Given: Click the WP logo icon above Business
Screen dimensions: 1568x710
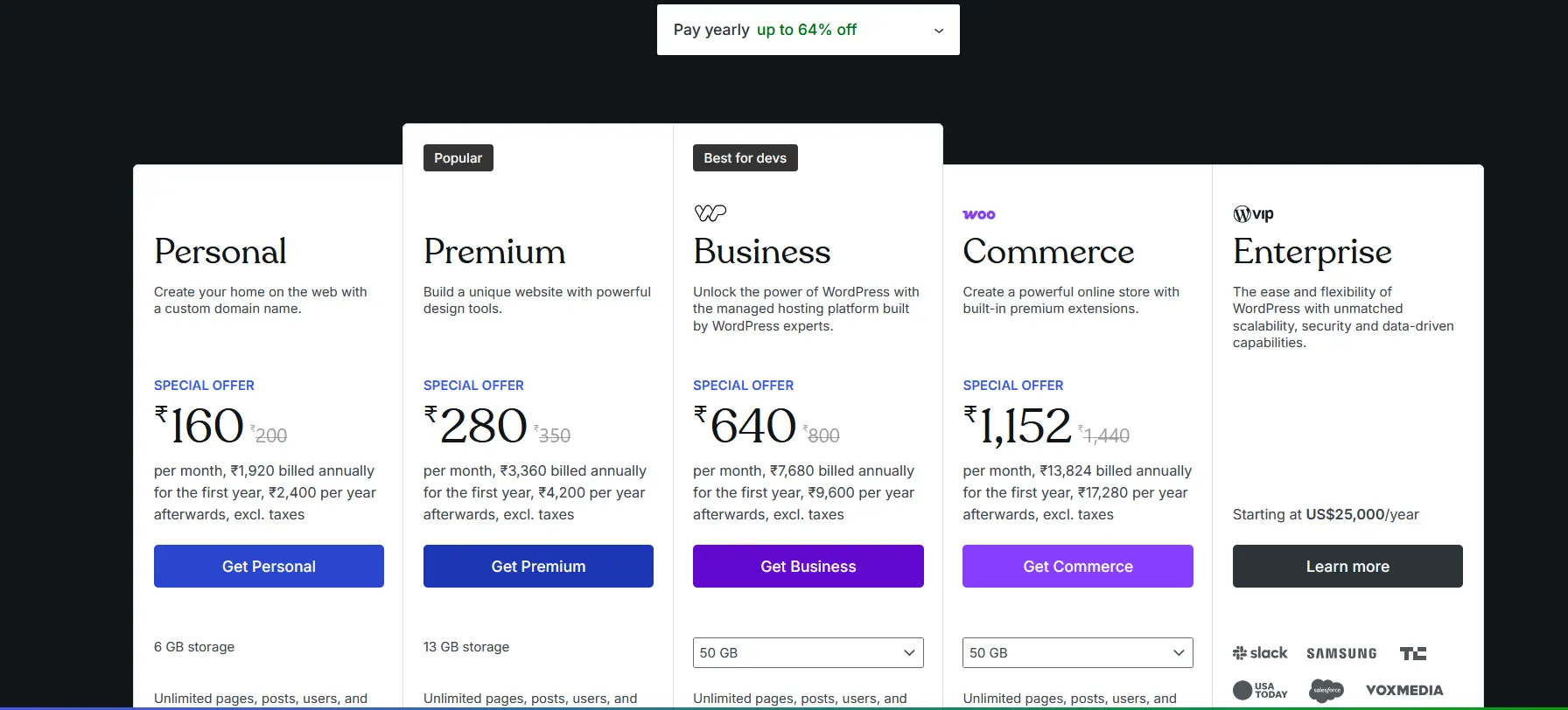Looking at the screenshot, I should (x=710, y=212).
